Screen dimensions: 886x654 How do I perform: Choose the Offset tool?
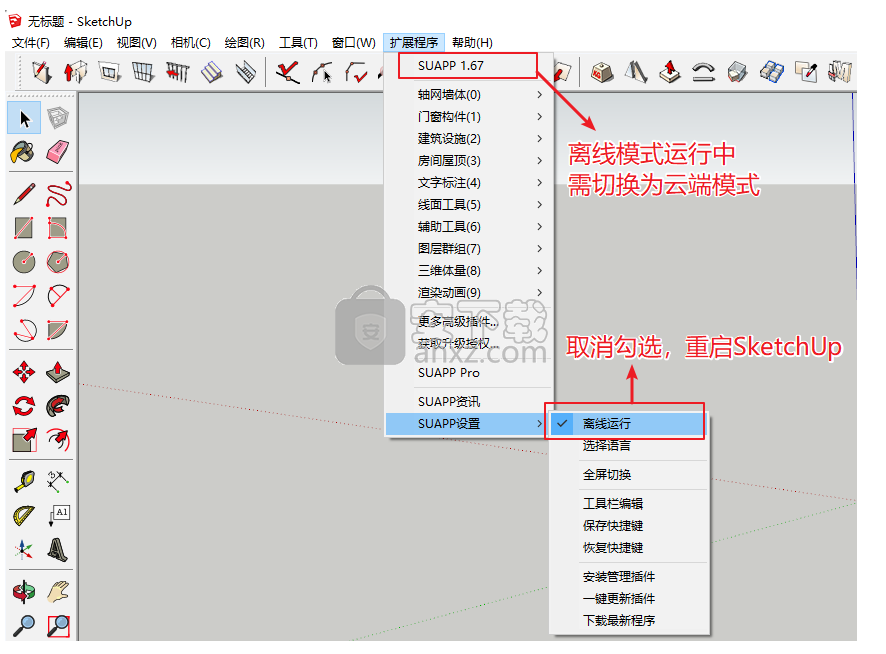[x=58, y=439]
